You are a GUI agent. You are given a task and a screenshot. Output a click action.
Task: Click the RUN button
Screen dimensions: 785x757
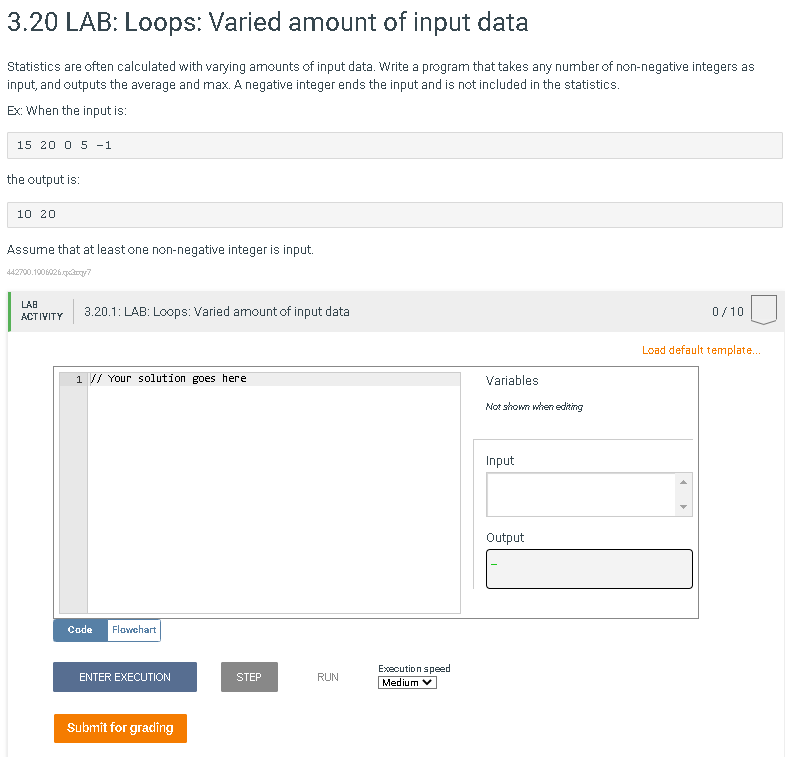[328, 677]
